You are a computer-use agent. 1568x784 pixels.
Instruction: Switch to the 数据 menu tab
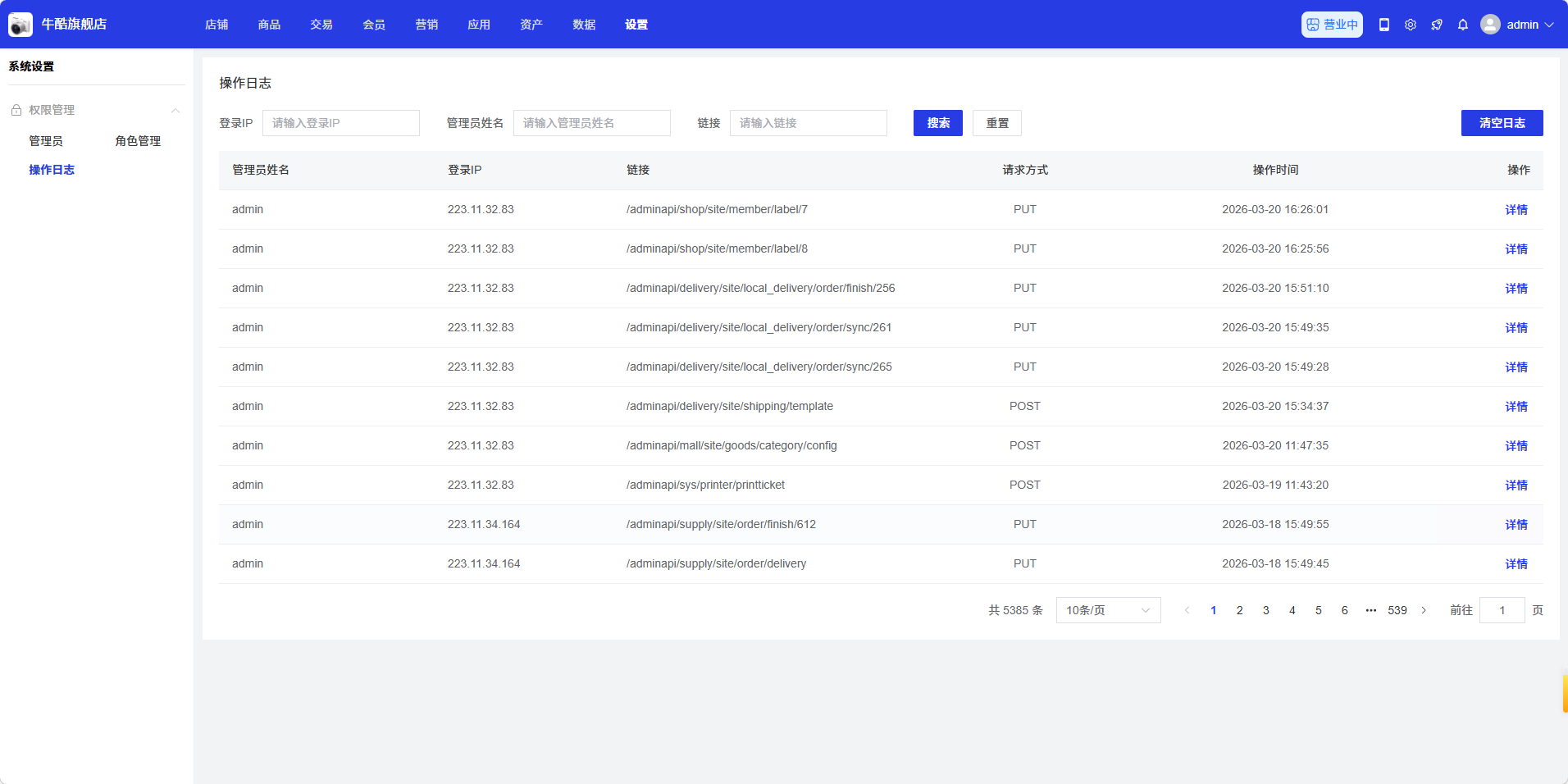(584, 25)
